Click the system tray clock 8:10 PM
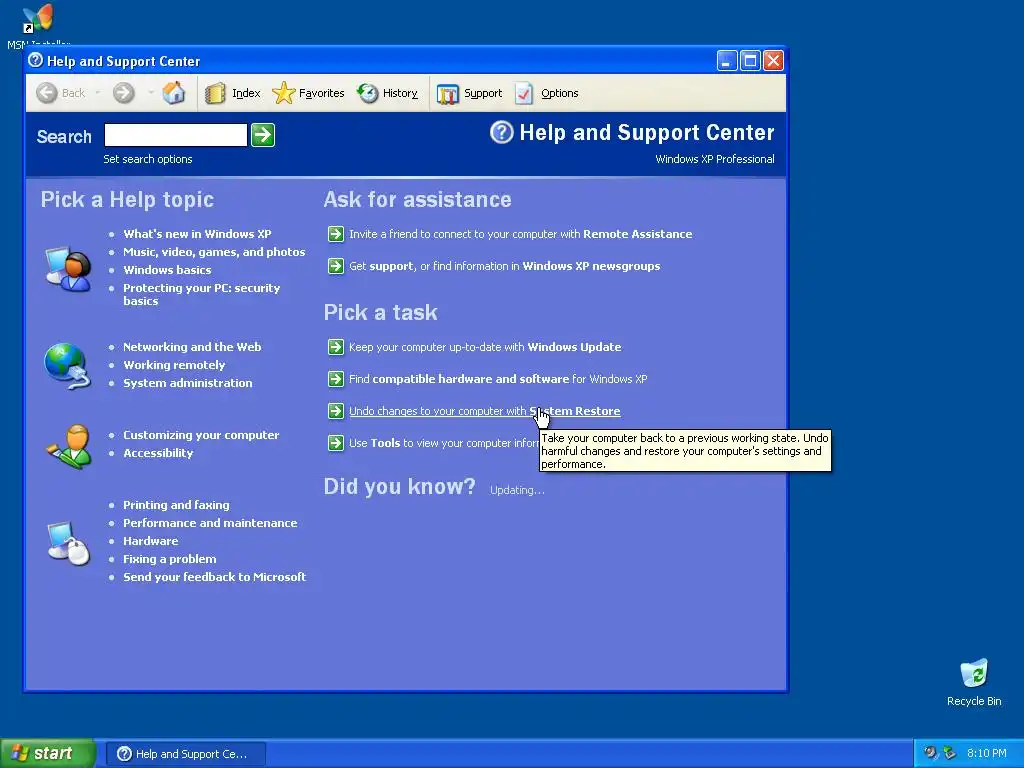Image resolution: width=1024 pixels, height=768 pixels. 987,753
